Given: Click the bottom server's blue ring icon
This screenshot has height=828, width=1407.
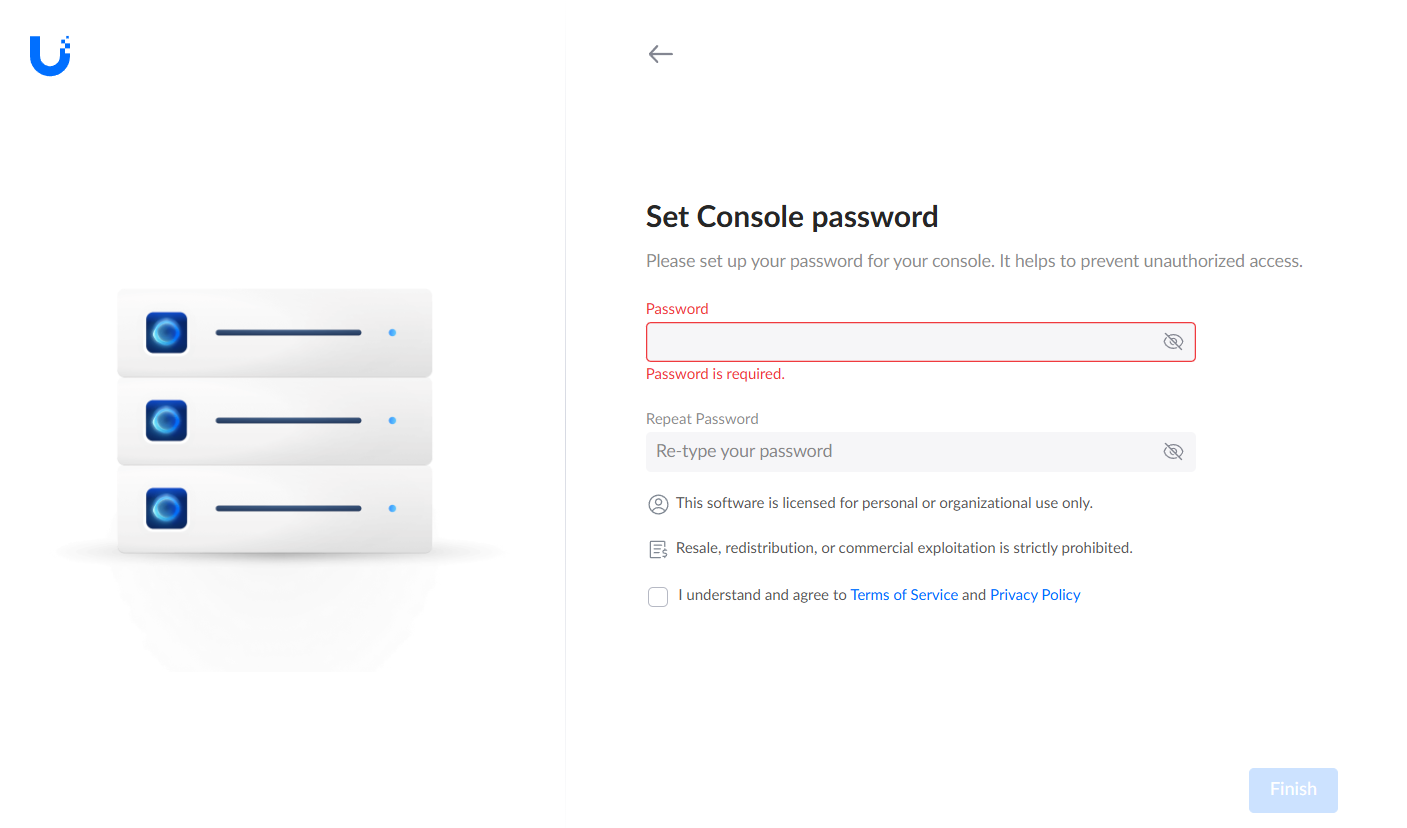Looking at the screenshot, I should click(167, 509).
